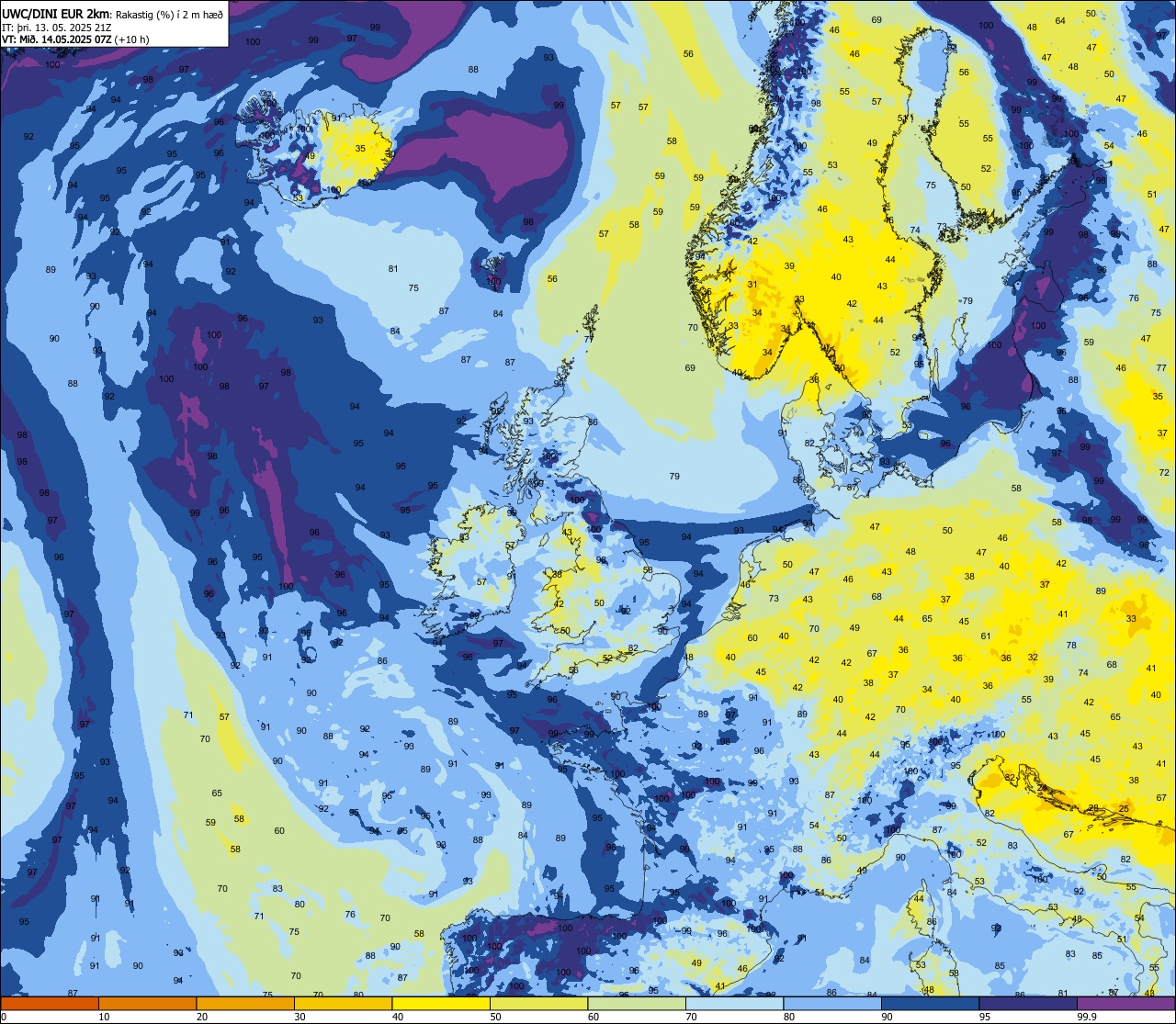Image resolution: width=1176 pixels, height=1024 pixels.
Task: Pick the pale green 60–70% legend swatch
Action: pos(637,1004)
